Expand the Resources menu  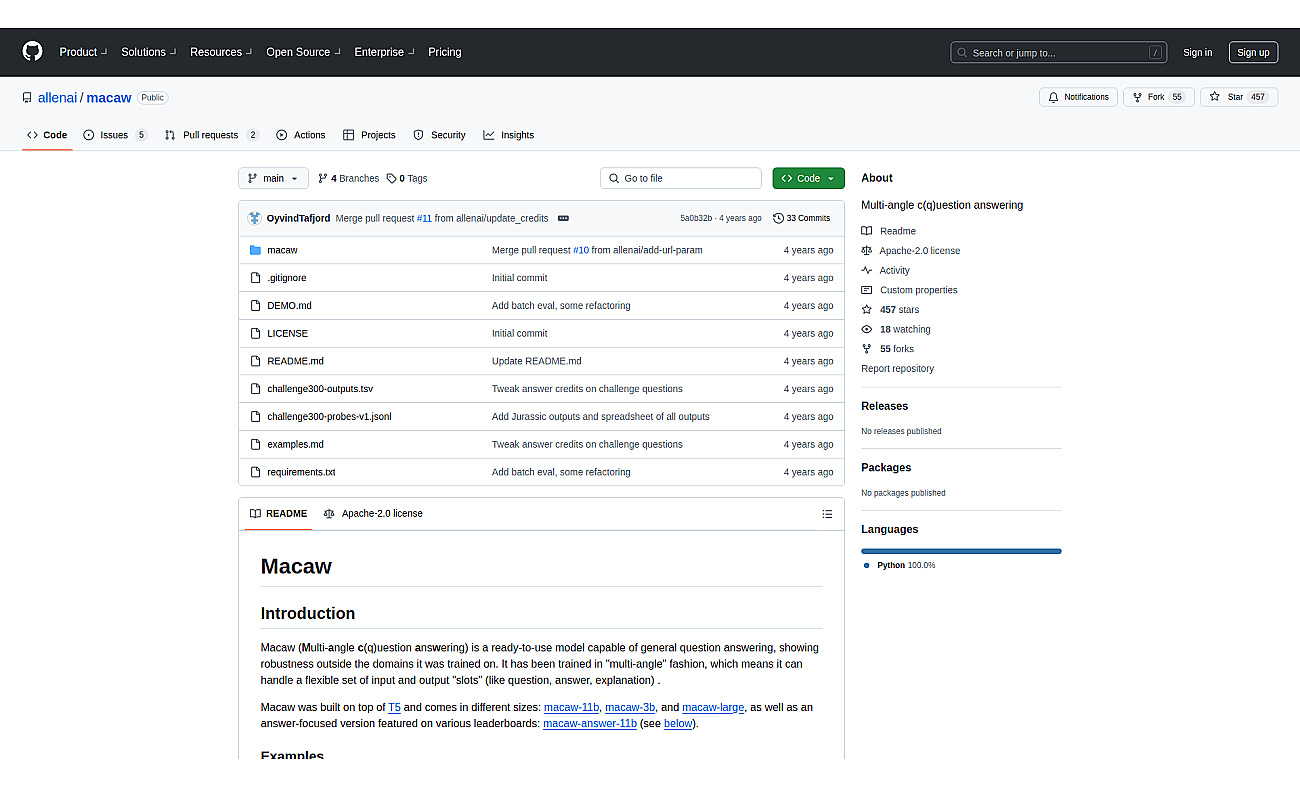pos(221,52)
